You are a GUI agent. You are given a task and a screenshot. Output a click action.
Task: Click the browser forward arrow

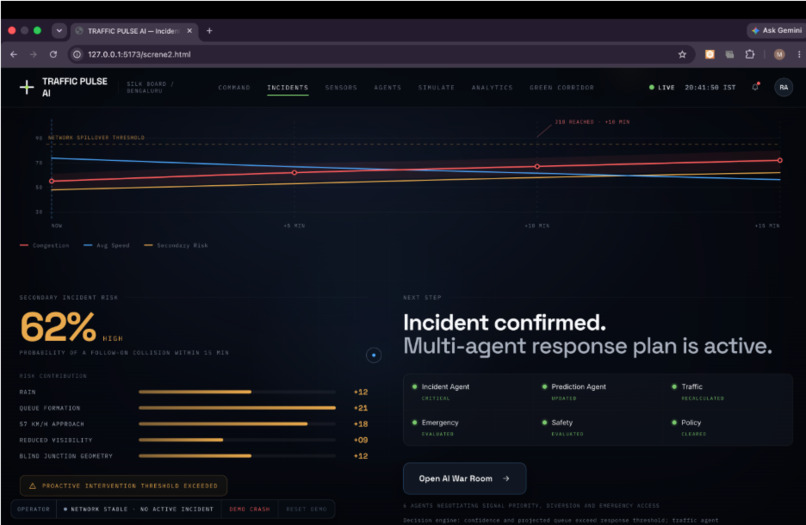[33, 54]
